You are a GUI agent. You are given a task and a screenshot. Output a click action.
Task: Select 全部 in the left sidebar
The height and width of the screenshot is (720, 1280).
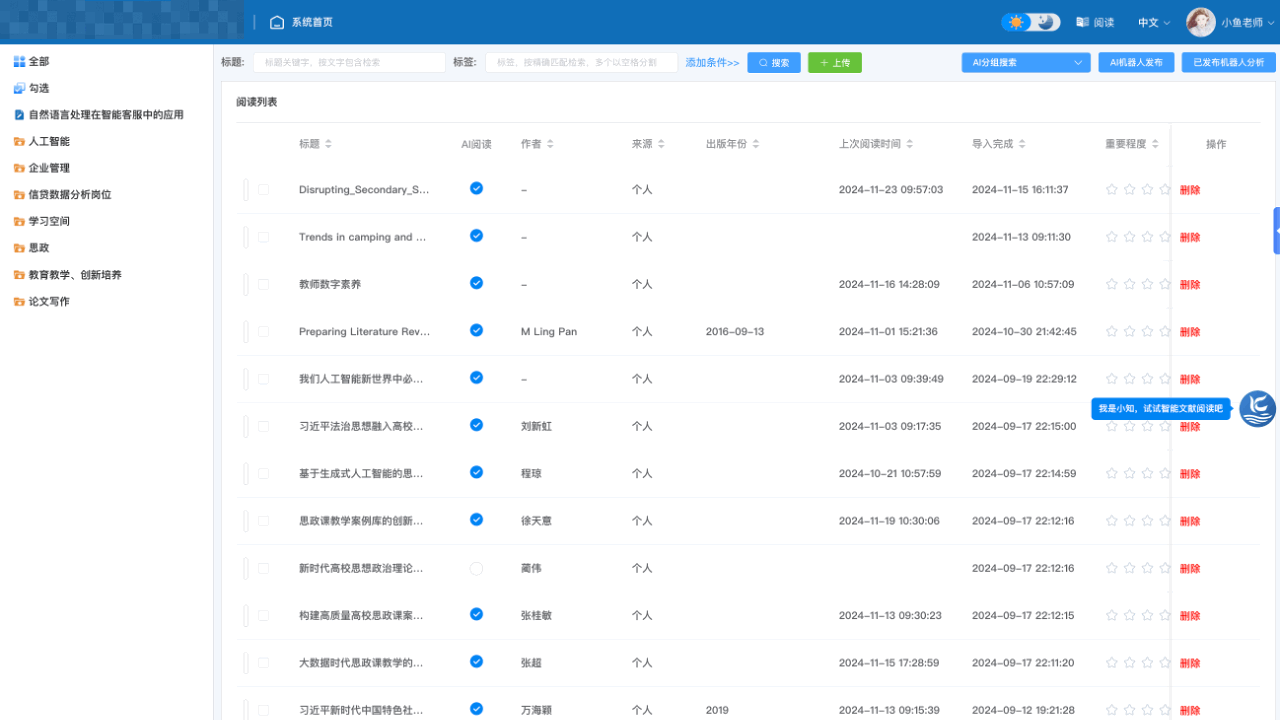click(38, 61)
